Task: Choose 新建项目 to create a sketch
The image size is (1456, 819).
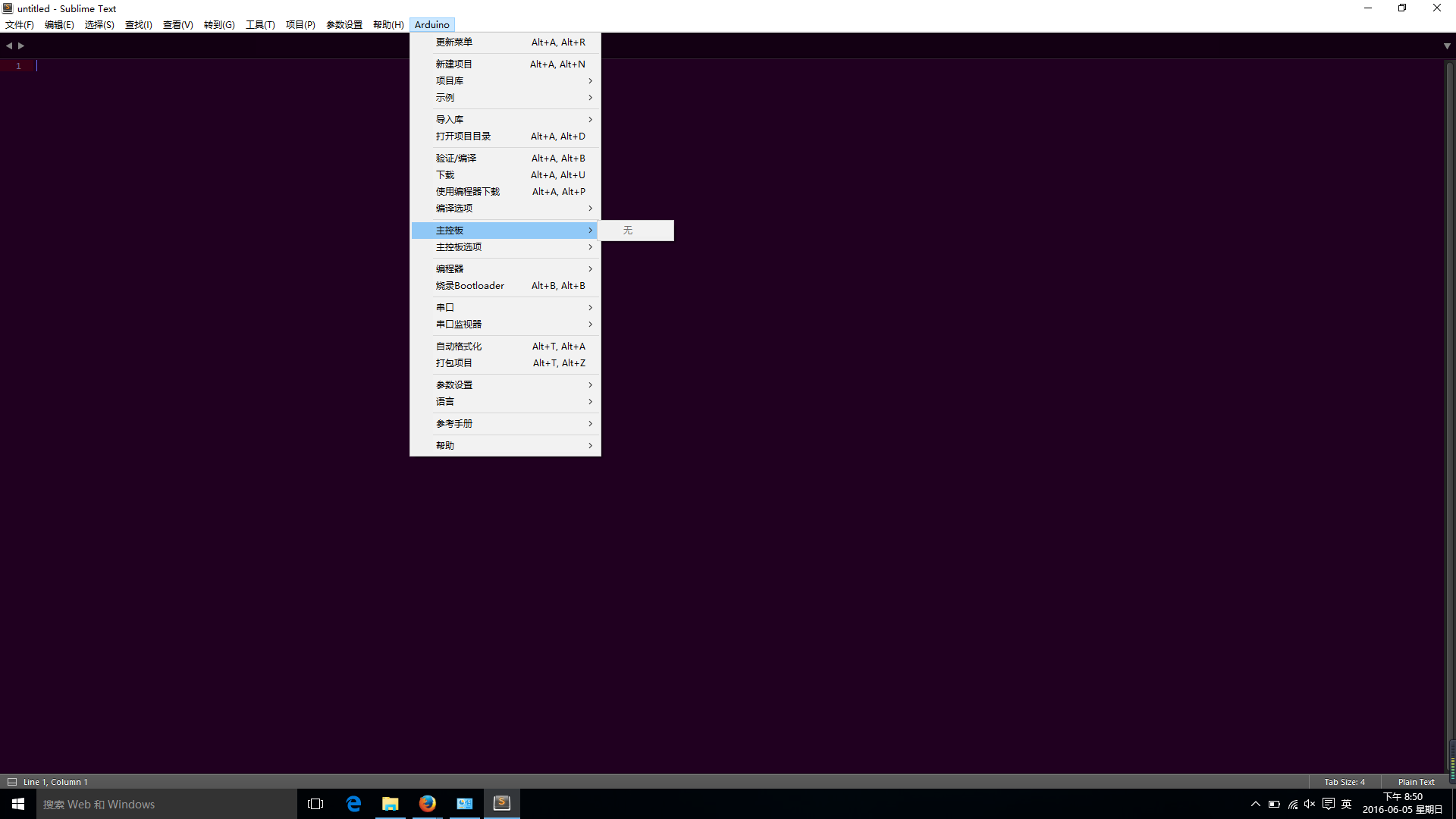Action: coord(506,64)
